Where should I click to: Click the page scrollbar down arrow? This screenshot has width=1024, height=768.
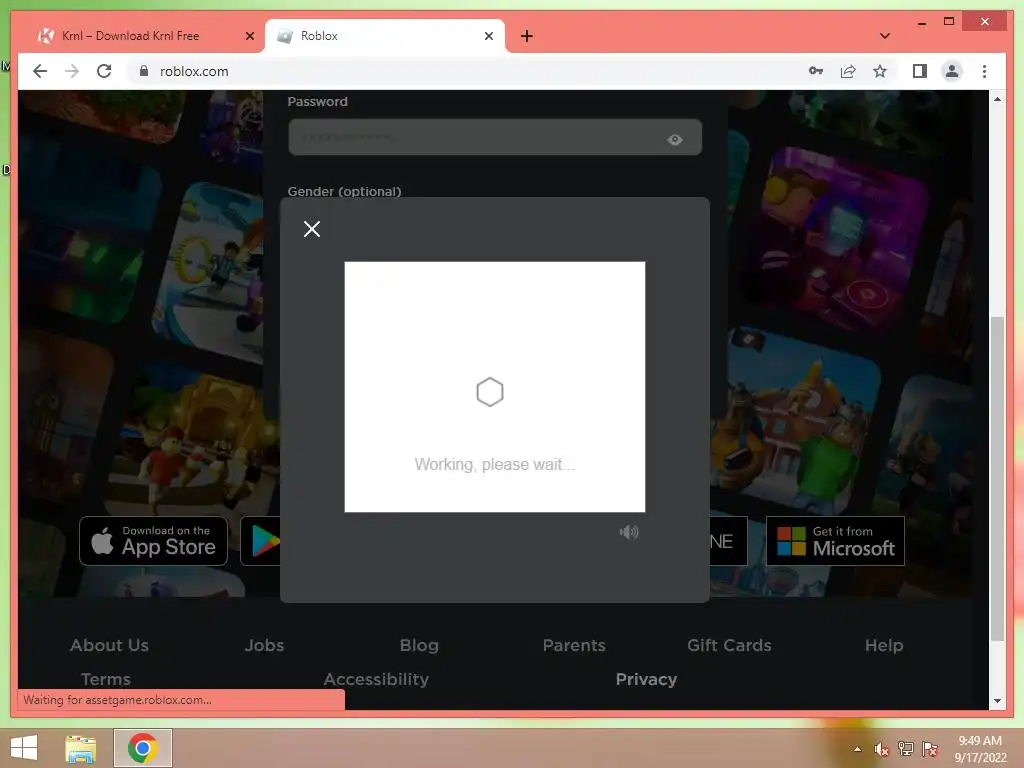tap(997, 701)
